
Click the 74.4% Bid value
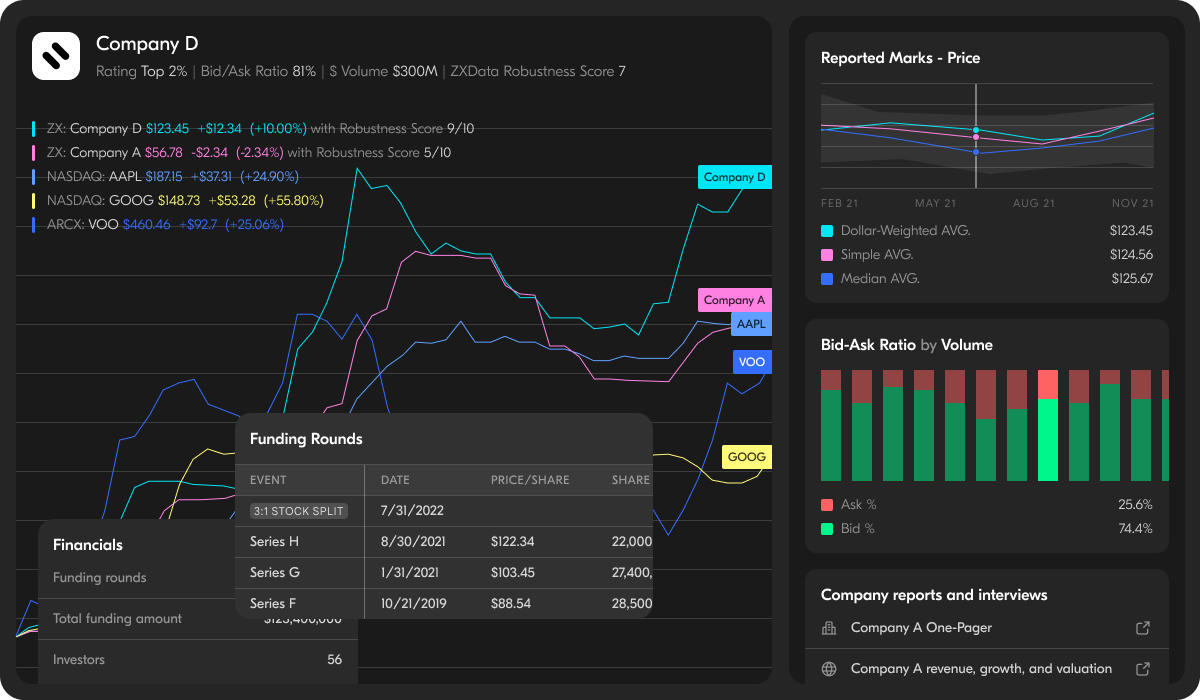(x=1135, y=529)
